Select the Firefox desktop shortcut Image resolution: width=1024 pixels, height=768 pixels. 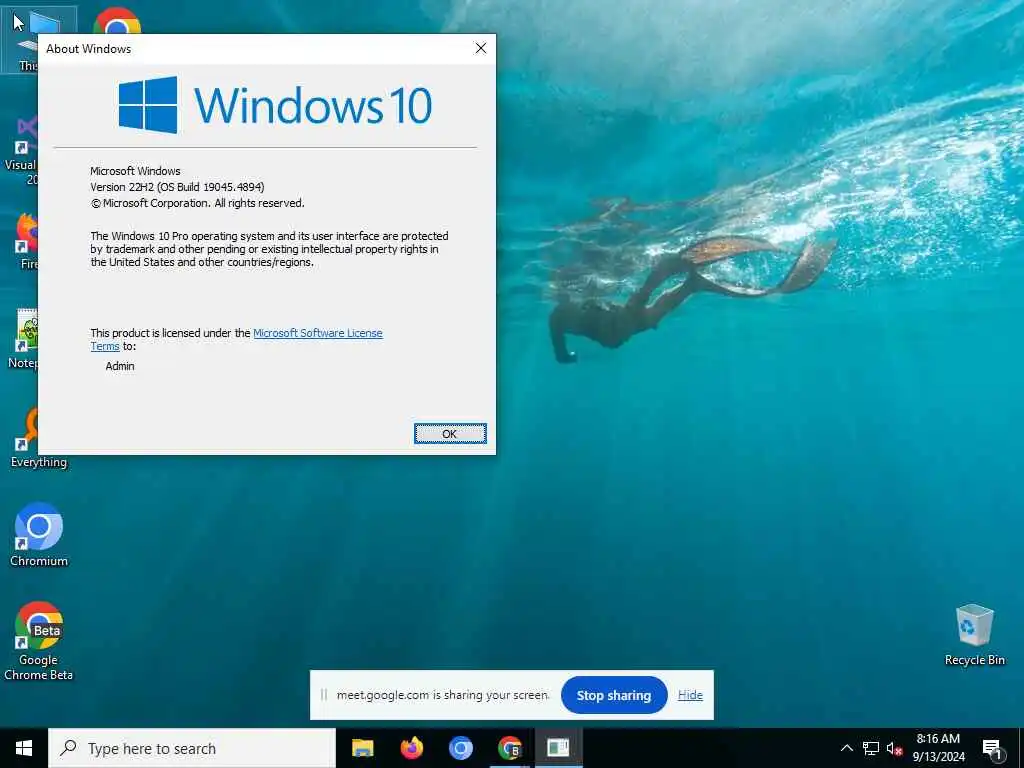(26, 239)
